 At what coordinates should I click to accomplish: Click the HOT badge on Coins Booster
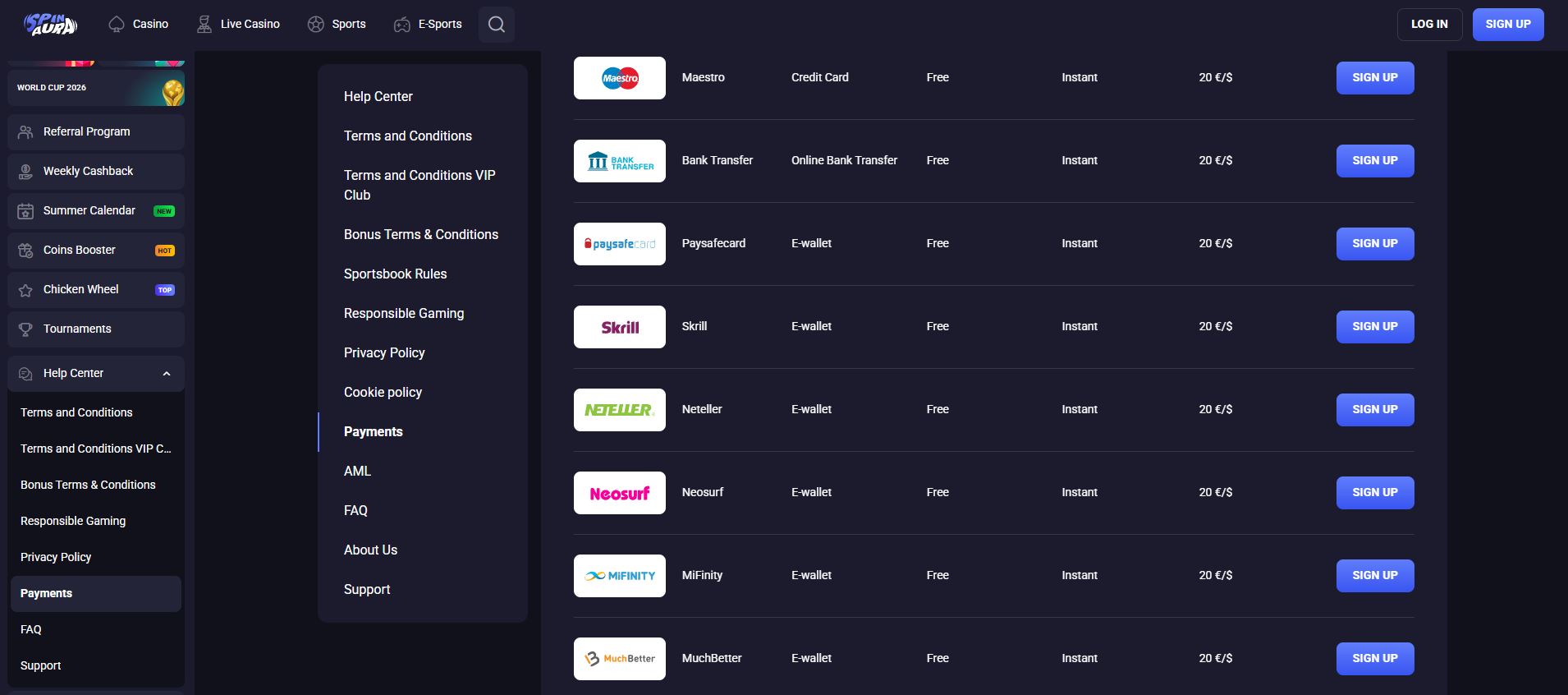[x=165, y=251]
